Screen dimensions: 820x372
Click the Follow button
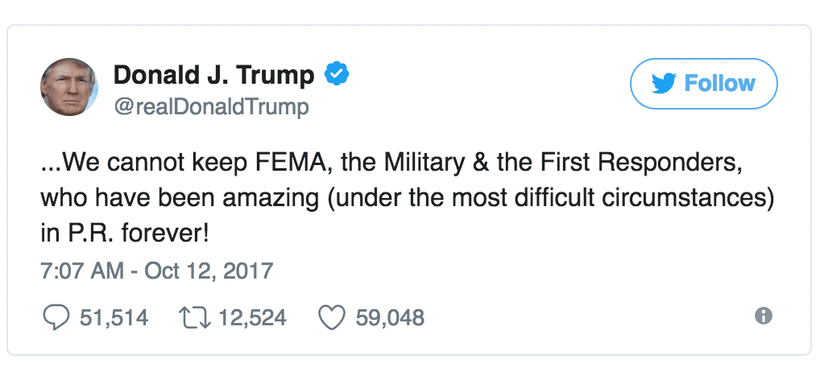(703, 84)
